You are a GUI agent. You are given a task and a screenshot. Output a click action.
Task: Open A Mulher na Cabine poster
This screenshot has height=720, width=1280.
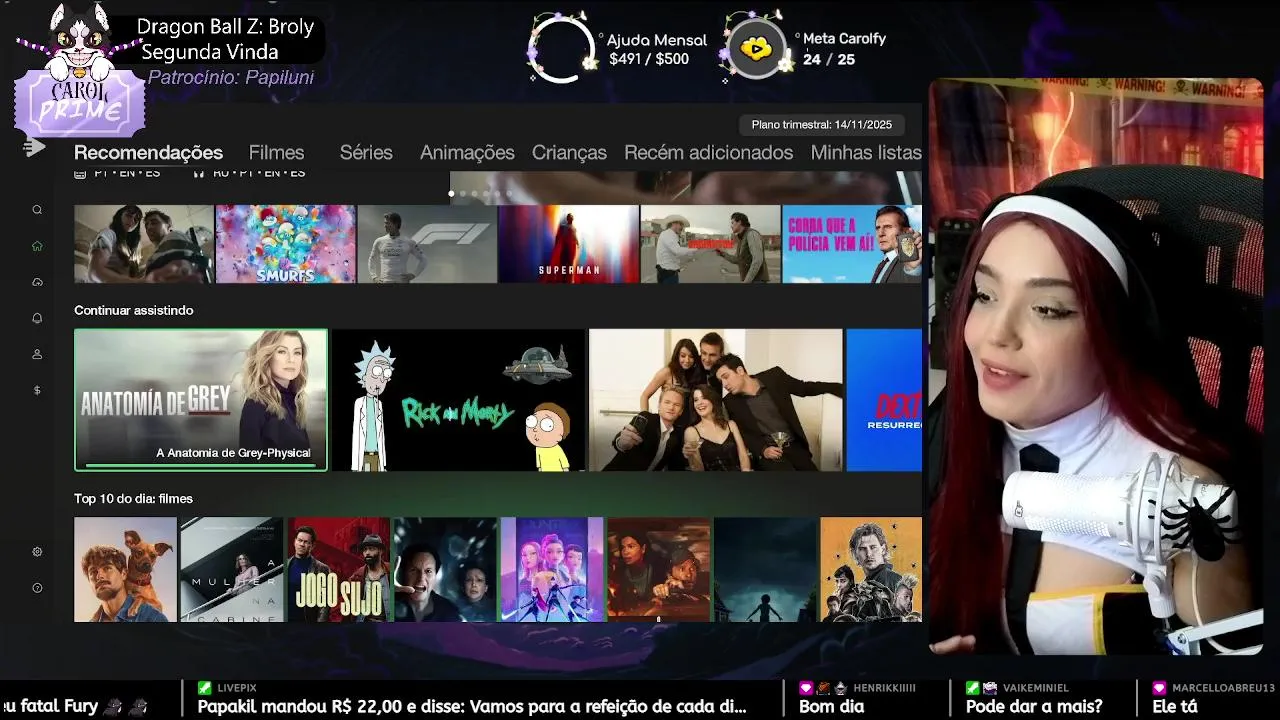(x=231, y=569)
